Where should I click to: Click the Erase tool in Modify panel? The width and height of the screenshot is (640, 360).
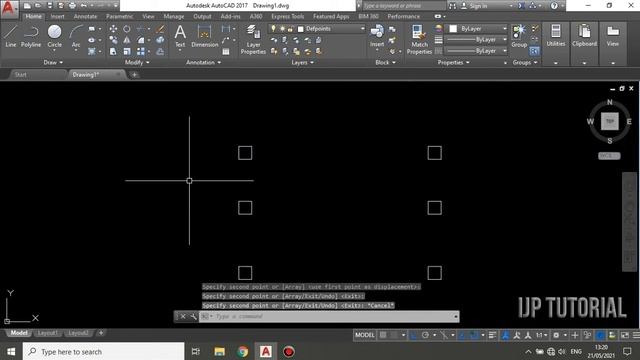click(x=160, y=29)
